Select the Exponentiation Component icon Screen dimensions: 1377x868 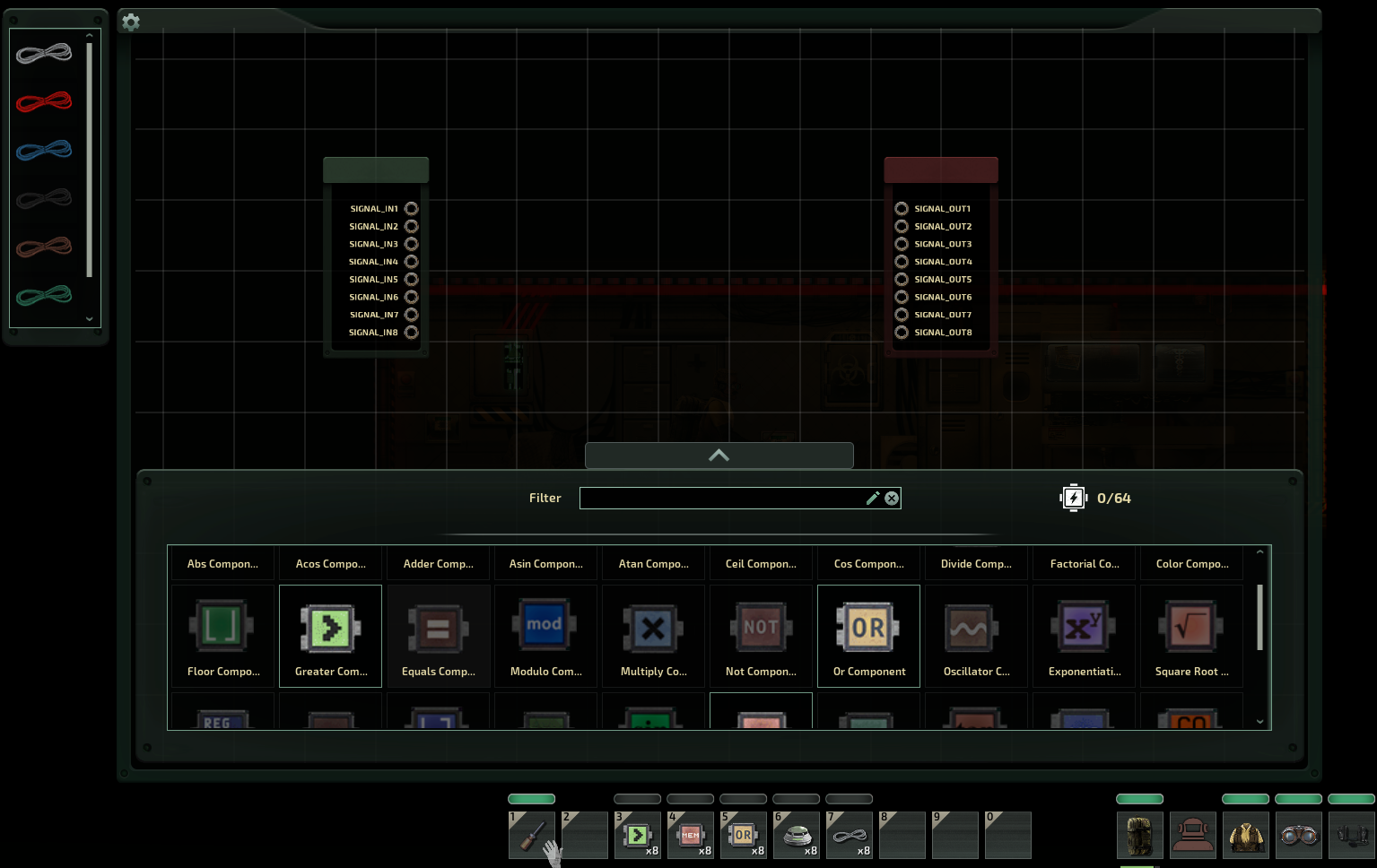1084,626
